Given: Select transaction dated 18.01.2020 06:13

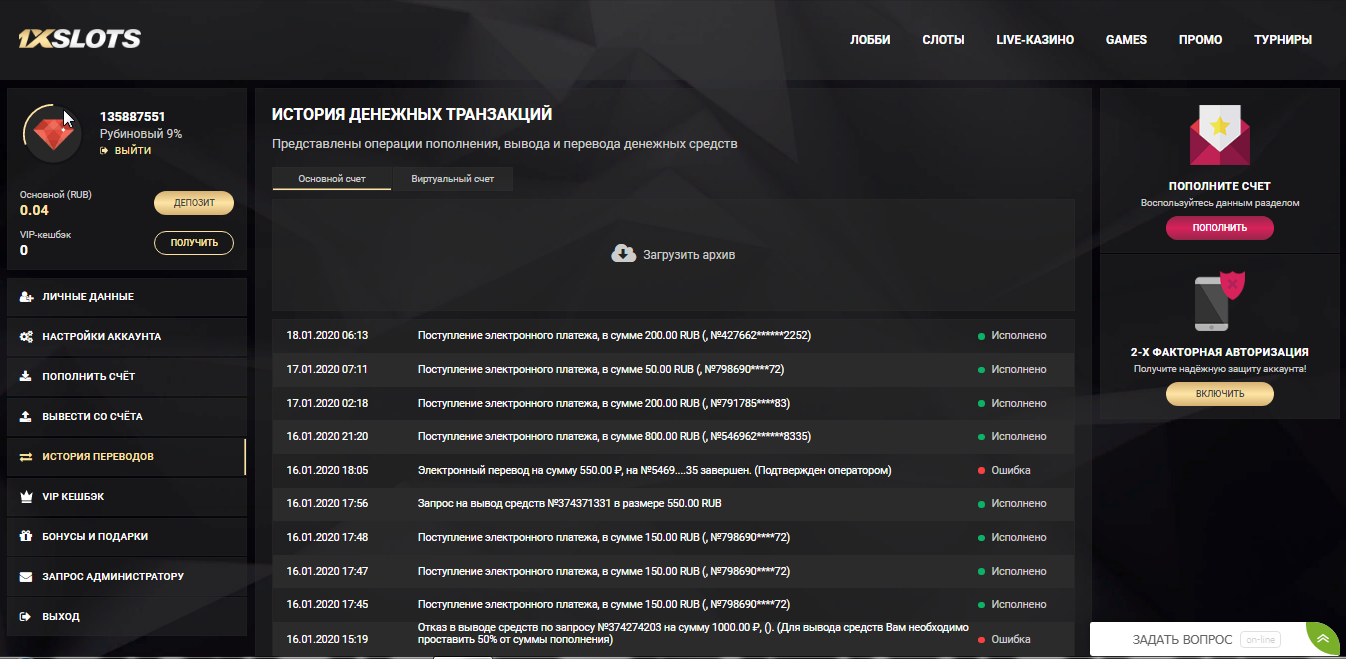Looking at the screenshot, I should pyautogui.click(x=673, y=336).
